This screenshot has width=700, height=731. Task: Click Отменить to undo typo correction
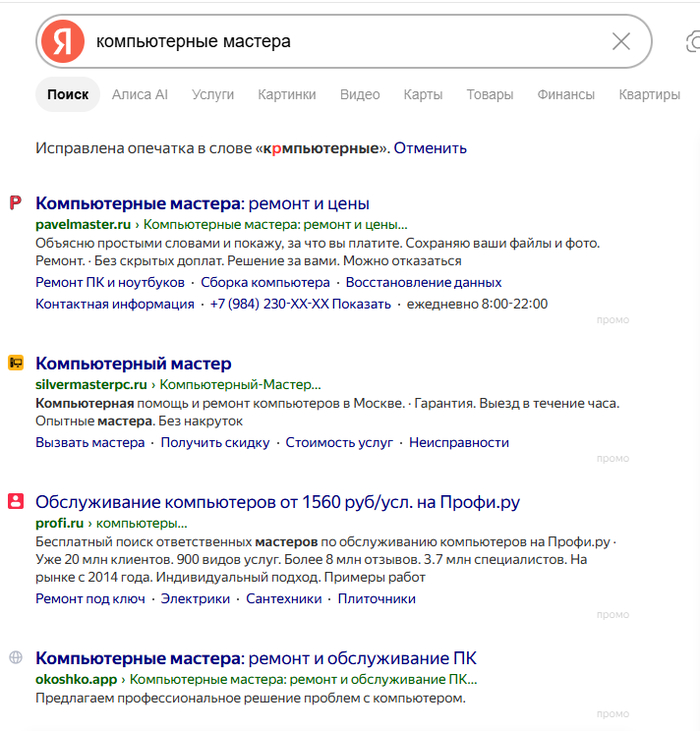(x=430, y=148)
